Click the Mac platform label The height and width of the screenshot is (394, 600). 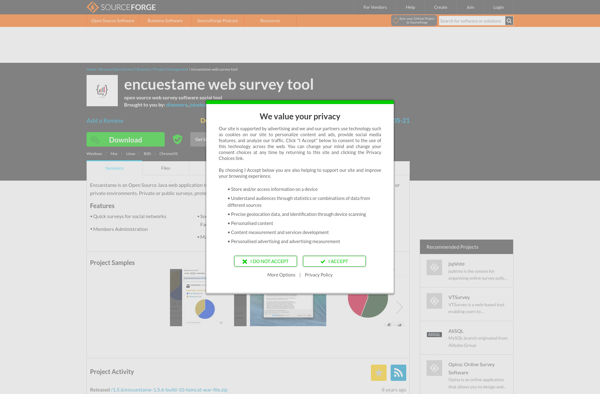[114, 154]
